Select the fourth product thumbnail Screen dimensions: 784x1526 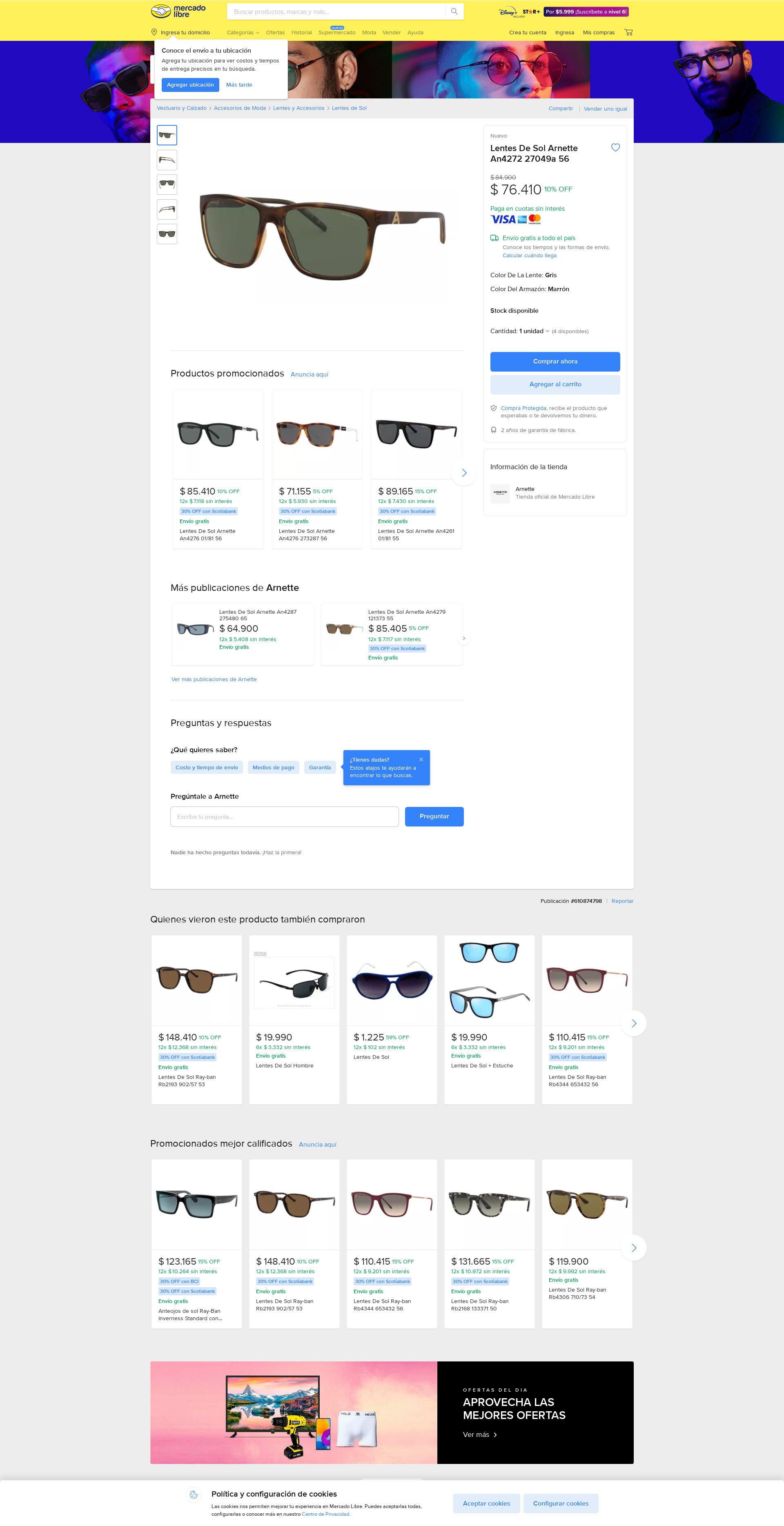(x=167, y=209)
